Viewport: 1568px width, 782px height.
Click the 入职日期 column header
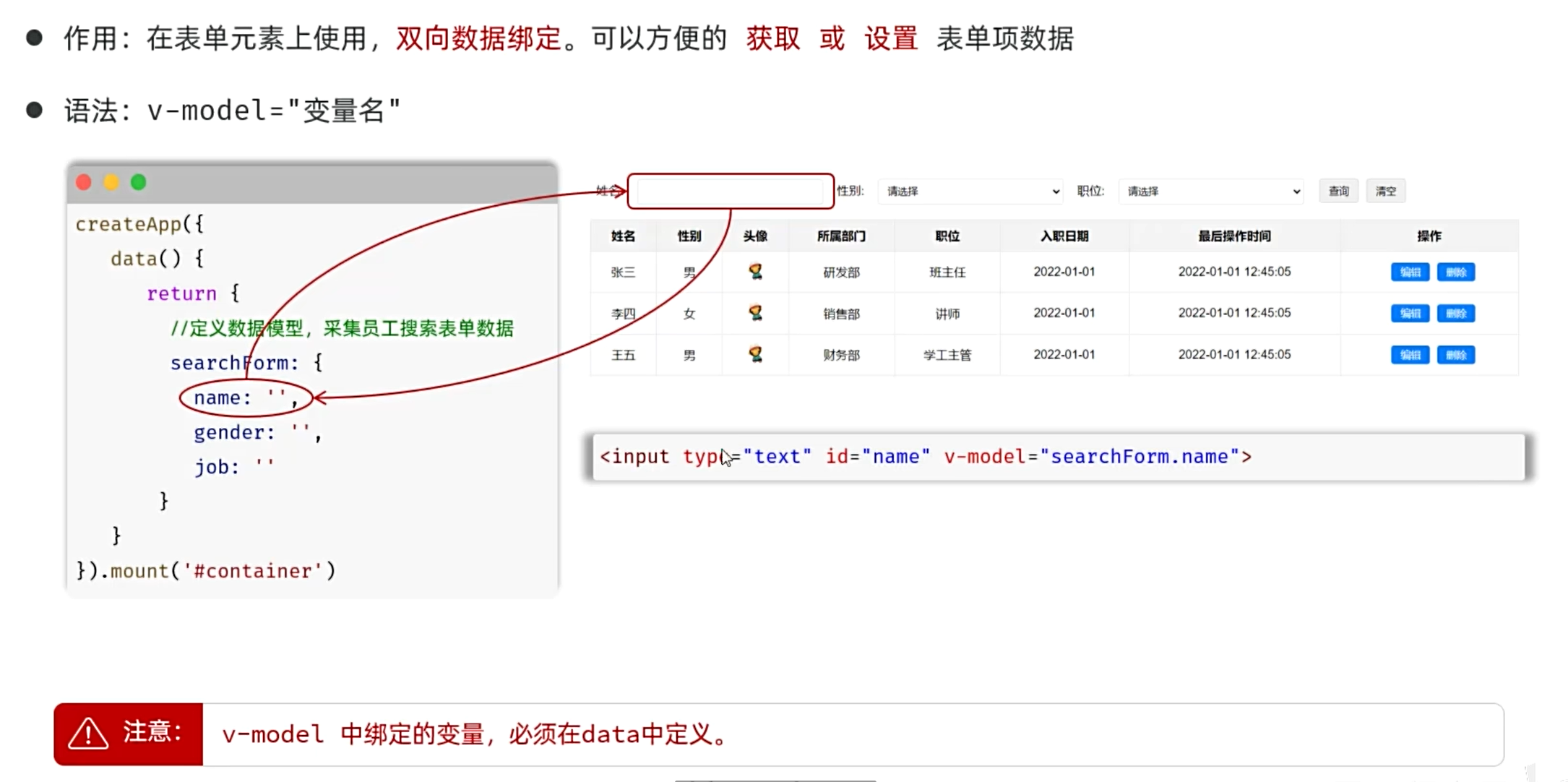coord(1064,236)
